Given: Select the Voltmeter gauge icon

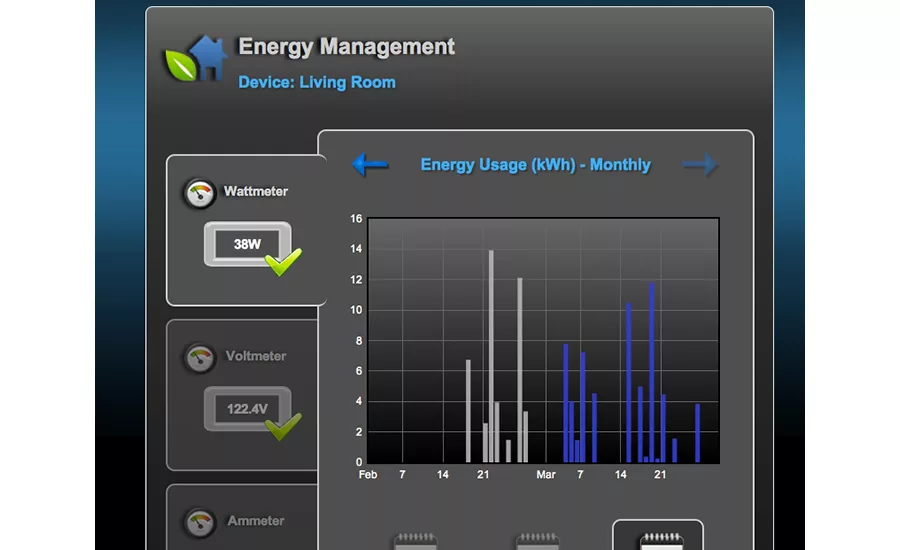Looking at the screenshot, I should [x=200, y=358].
